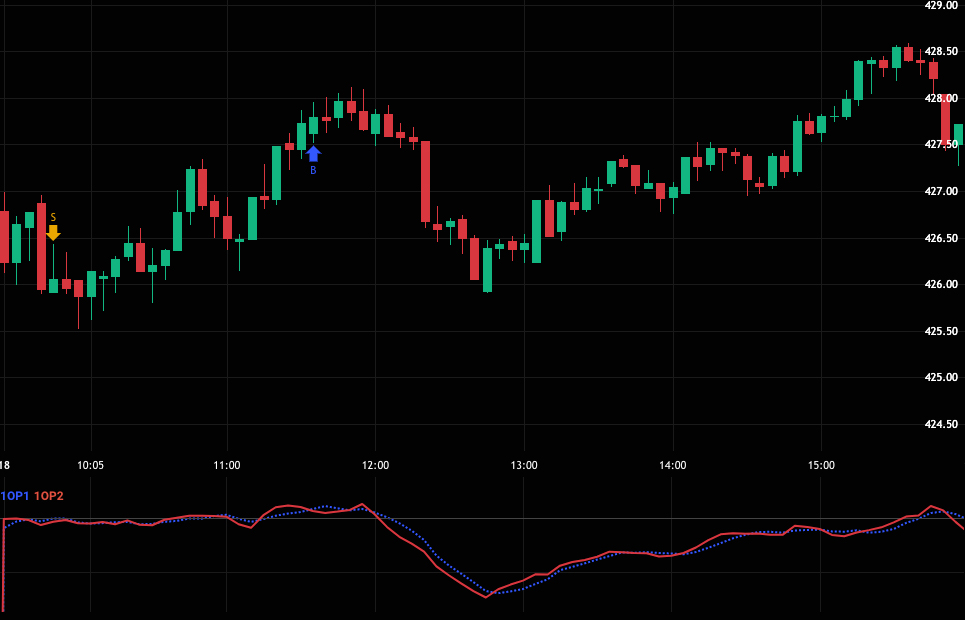The width and height of the screenshot is (965, 620).
Task: Click the 13:00 time axis label
Action: [x=524, y=465]
